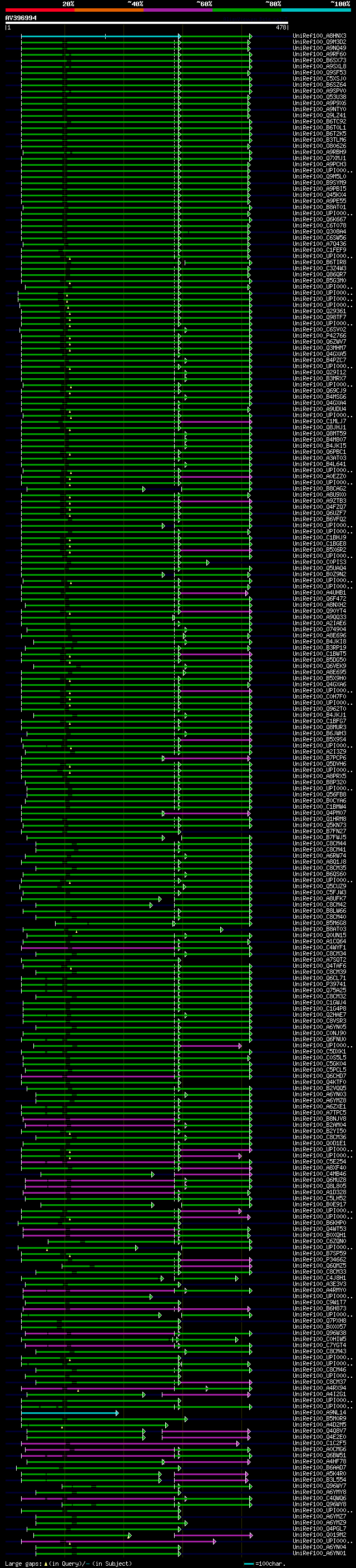Click hit name UniRef100_B3L554
The height and width of the screenshot is (1568, 356).
point(319,1479)
